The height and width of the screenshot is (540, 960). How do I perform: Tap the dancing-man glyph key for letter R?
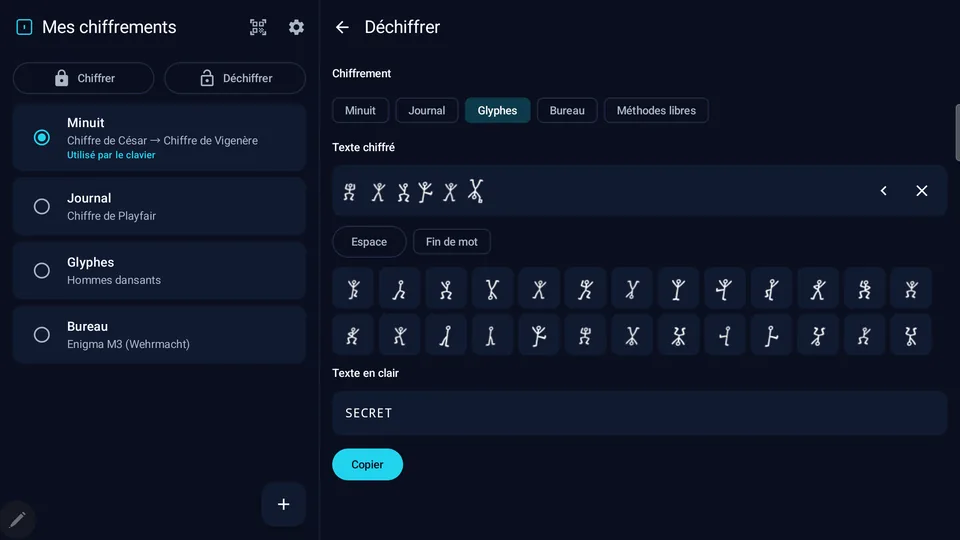539,336
